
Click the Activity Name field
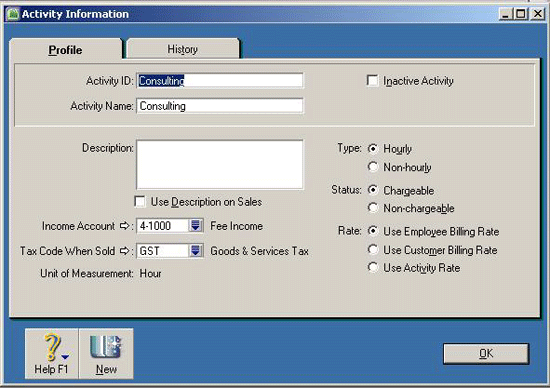(220, 106)
